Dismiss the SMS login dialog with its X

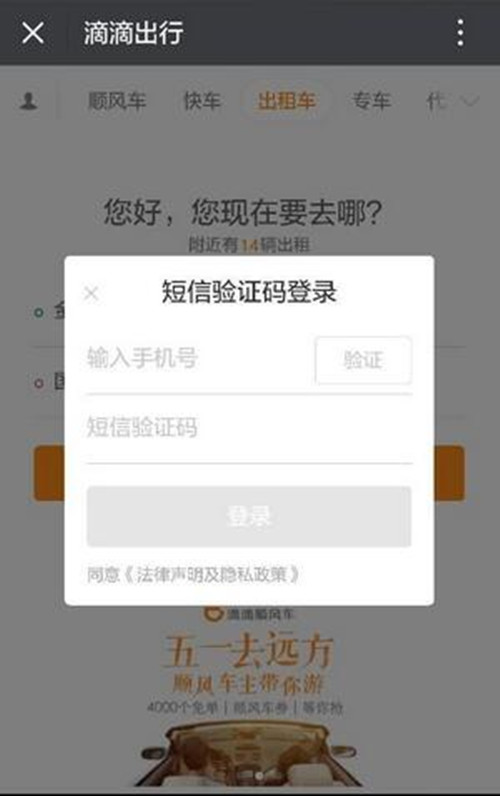pyautogui.click(x=91, y=293)
